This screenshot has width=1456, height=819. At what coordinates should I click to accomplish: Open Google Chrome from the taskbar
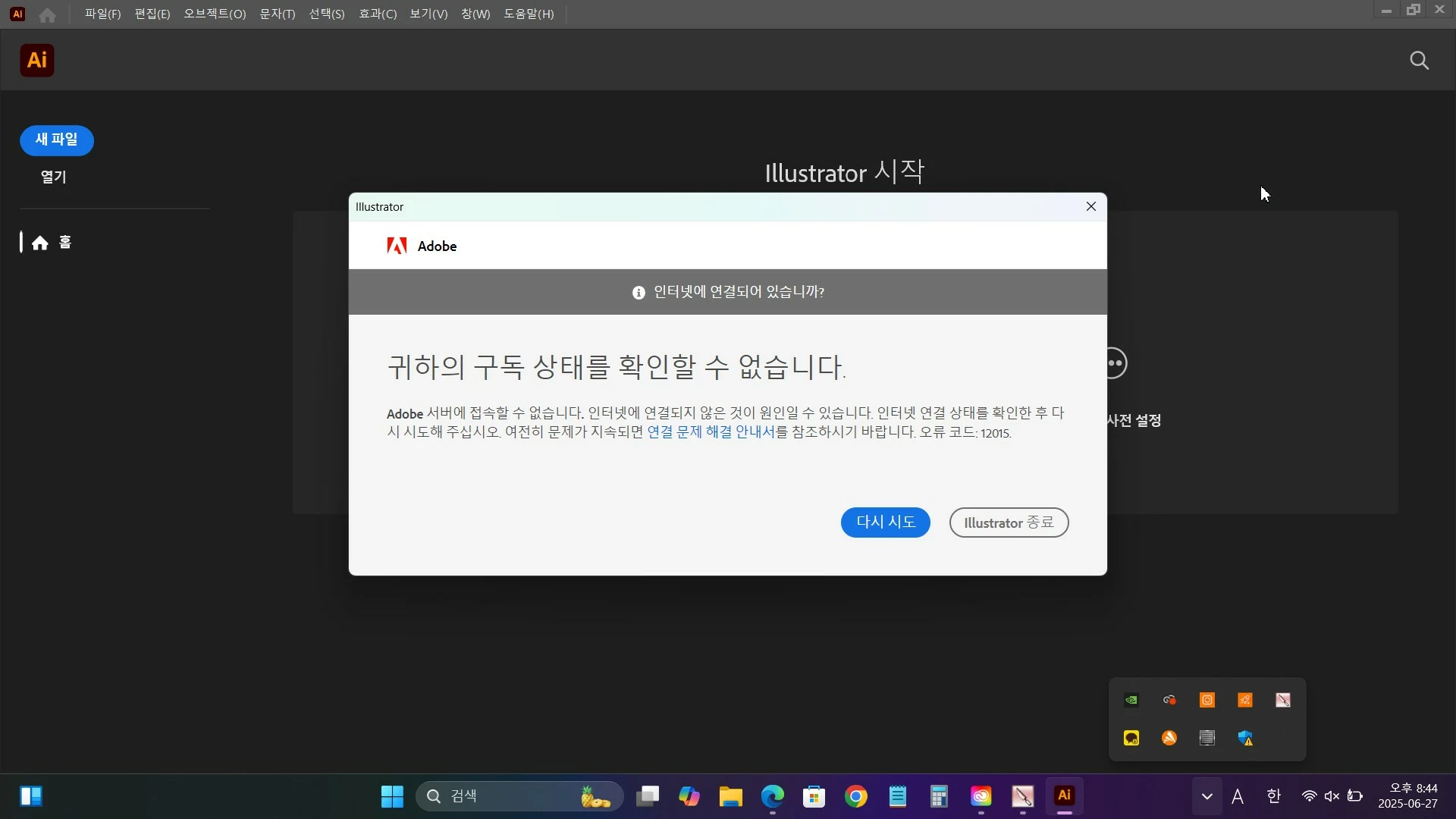(856, 796)
